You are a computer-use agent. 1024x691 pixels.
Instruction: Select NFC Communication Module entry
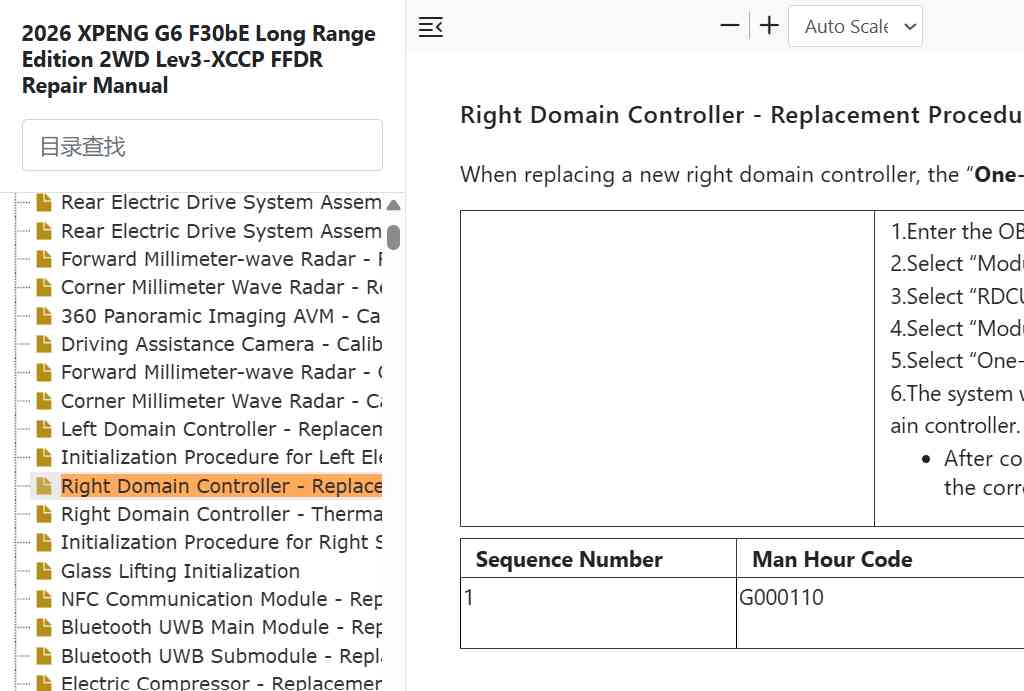coord(221,599)
